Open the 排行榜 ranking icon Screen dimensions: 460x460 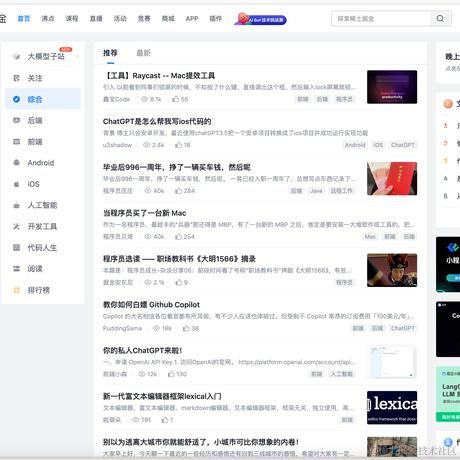tap(16, 290)
